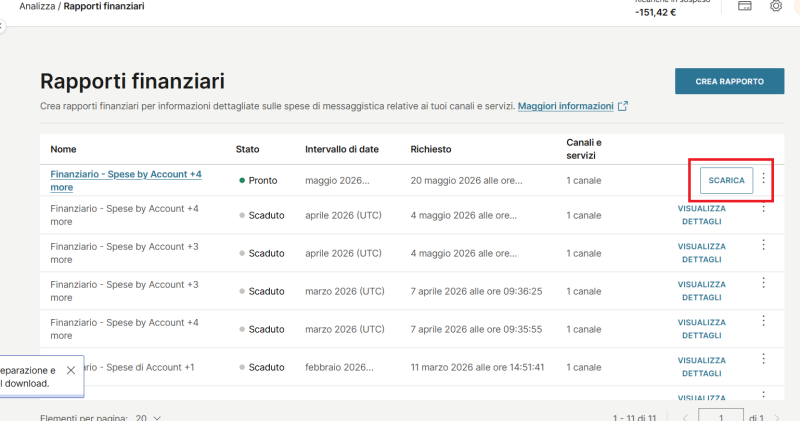
Task: Click the Richiesto column header
Action: tap(431, 149)
